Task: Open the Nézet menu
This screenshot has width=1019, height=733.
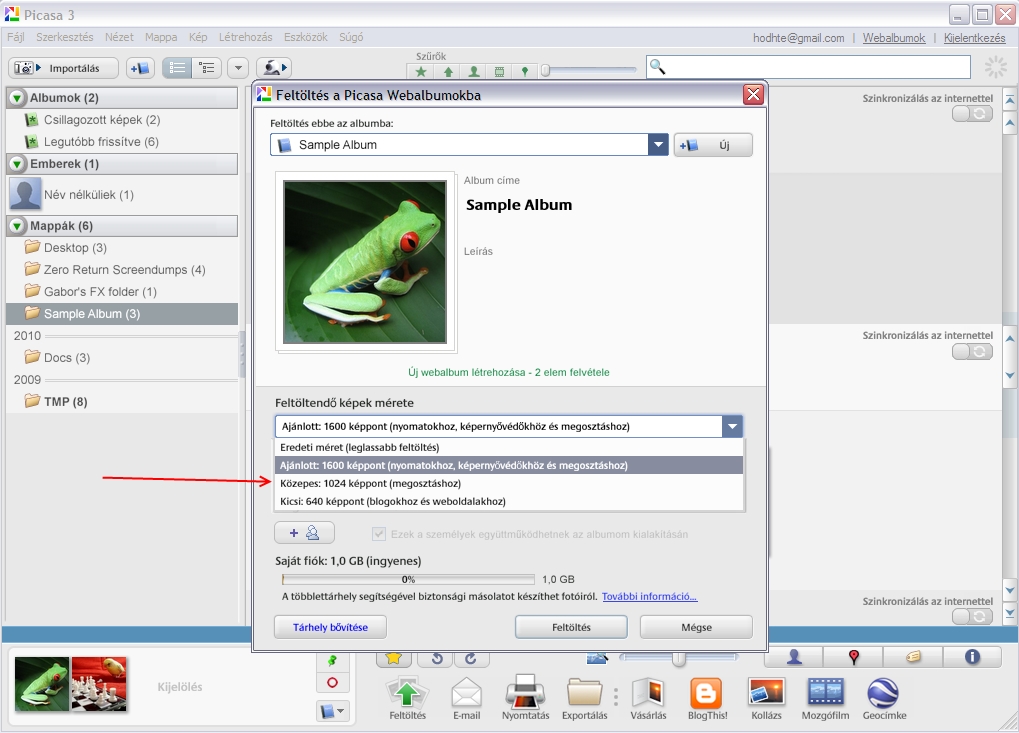Action: (119, 37)
